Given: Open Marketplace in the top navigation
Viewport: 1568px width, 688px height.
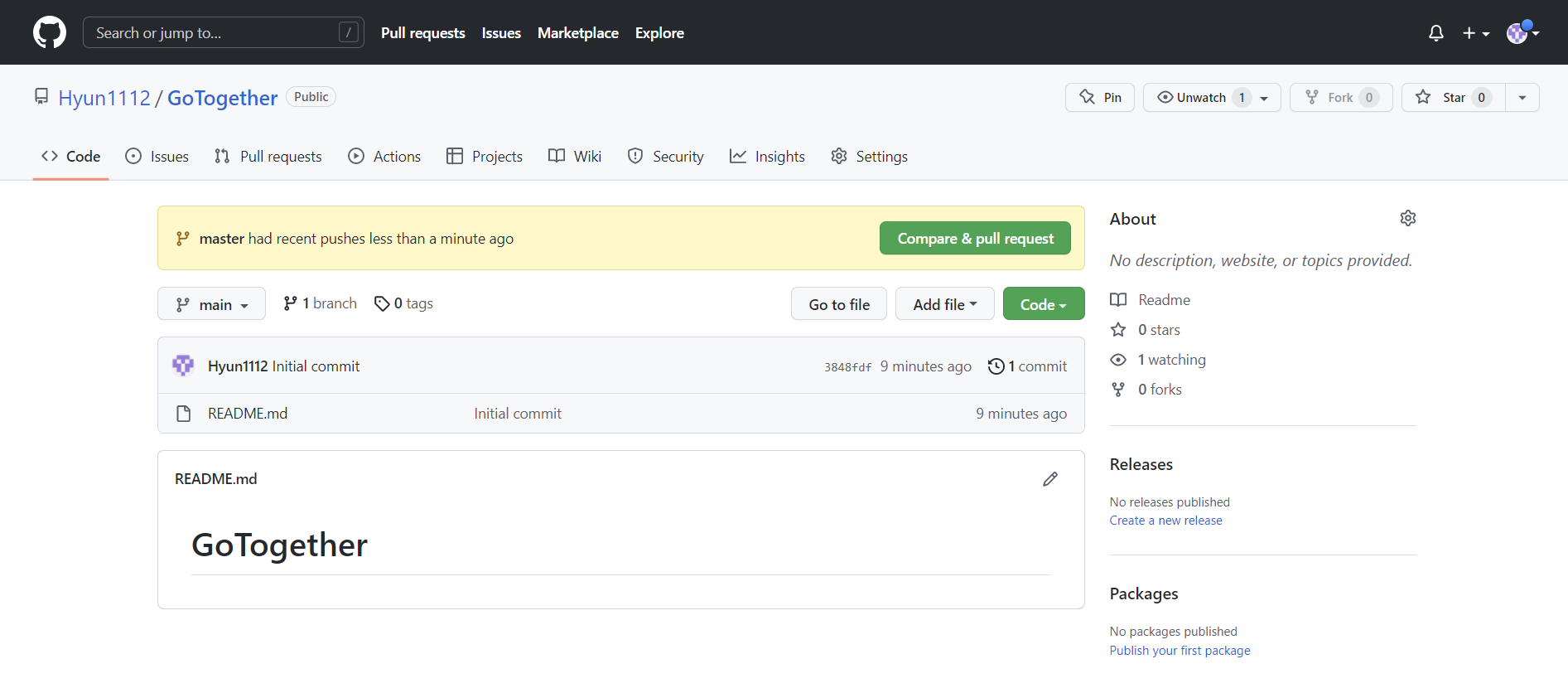Looking at the screenshot, I should pyautogui.click(x=578, y=33).
